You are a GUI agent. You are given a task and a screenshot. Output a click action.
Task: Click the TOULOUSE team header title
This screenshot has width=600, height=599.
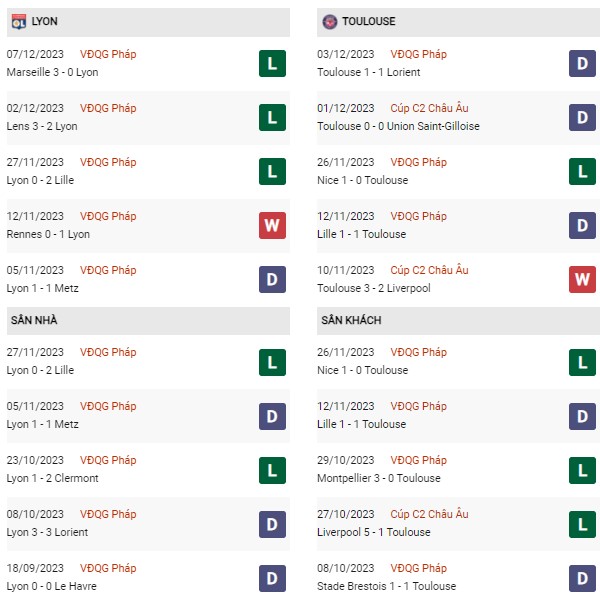click(368, 21)
